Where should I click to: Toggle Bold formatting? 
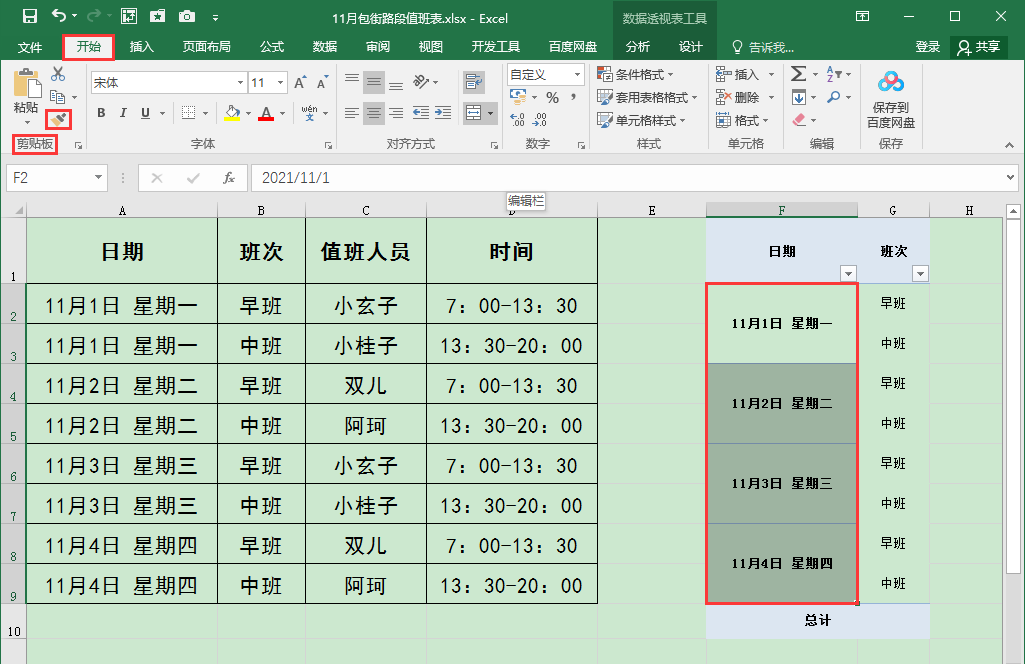click(x=101, y=113)
